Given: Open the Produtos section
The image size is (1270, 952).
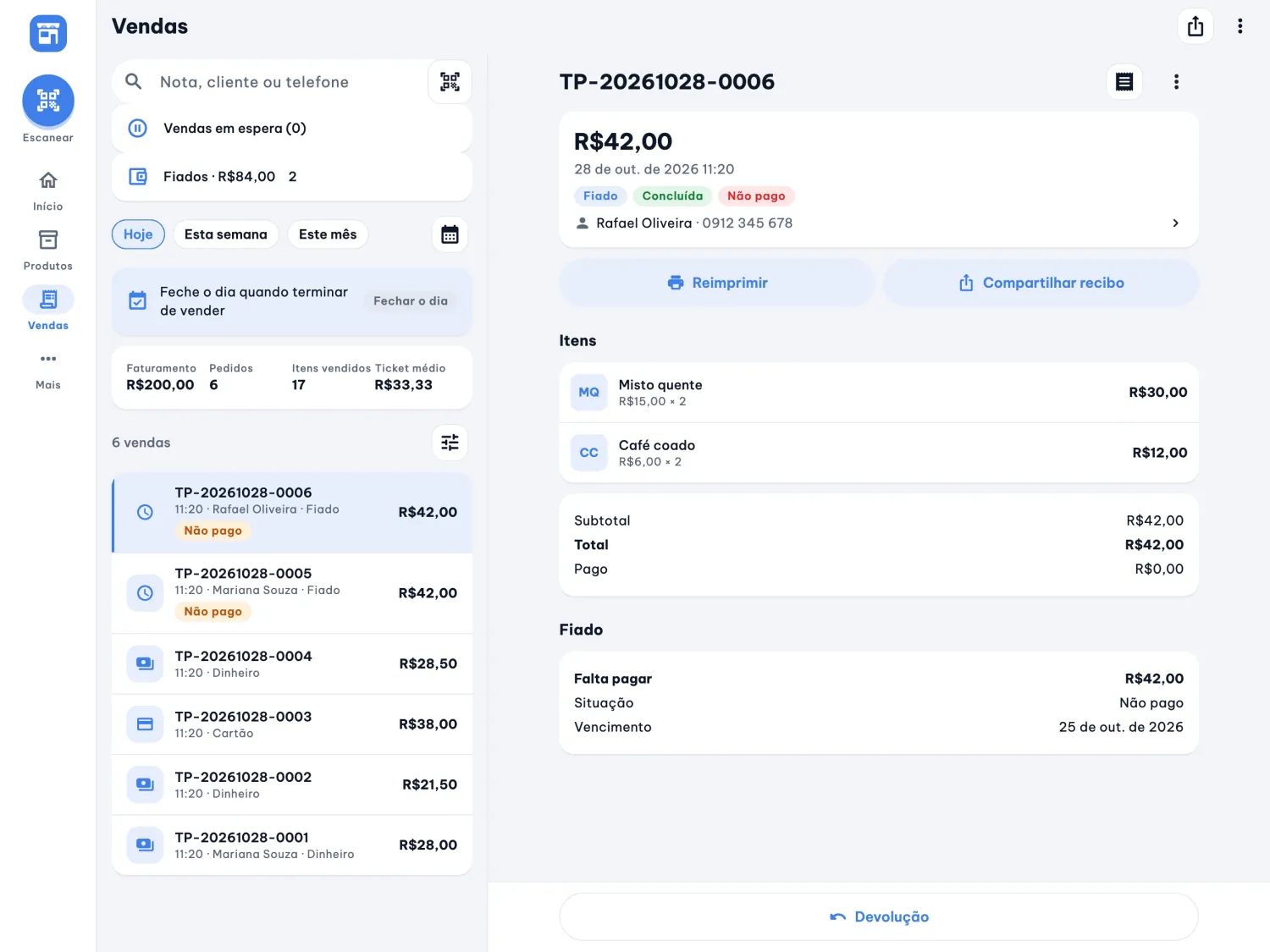Looking at the screenshot, I should click(48, 250).
